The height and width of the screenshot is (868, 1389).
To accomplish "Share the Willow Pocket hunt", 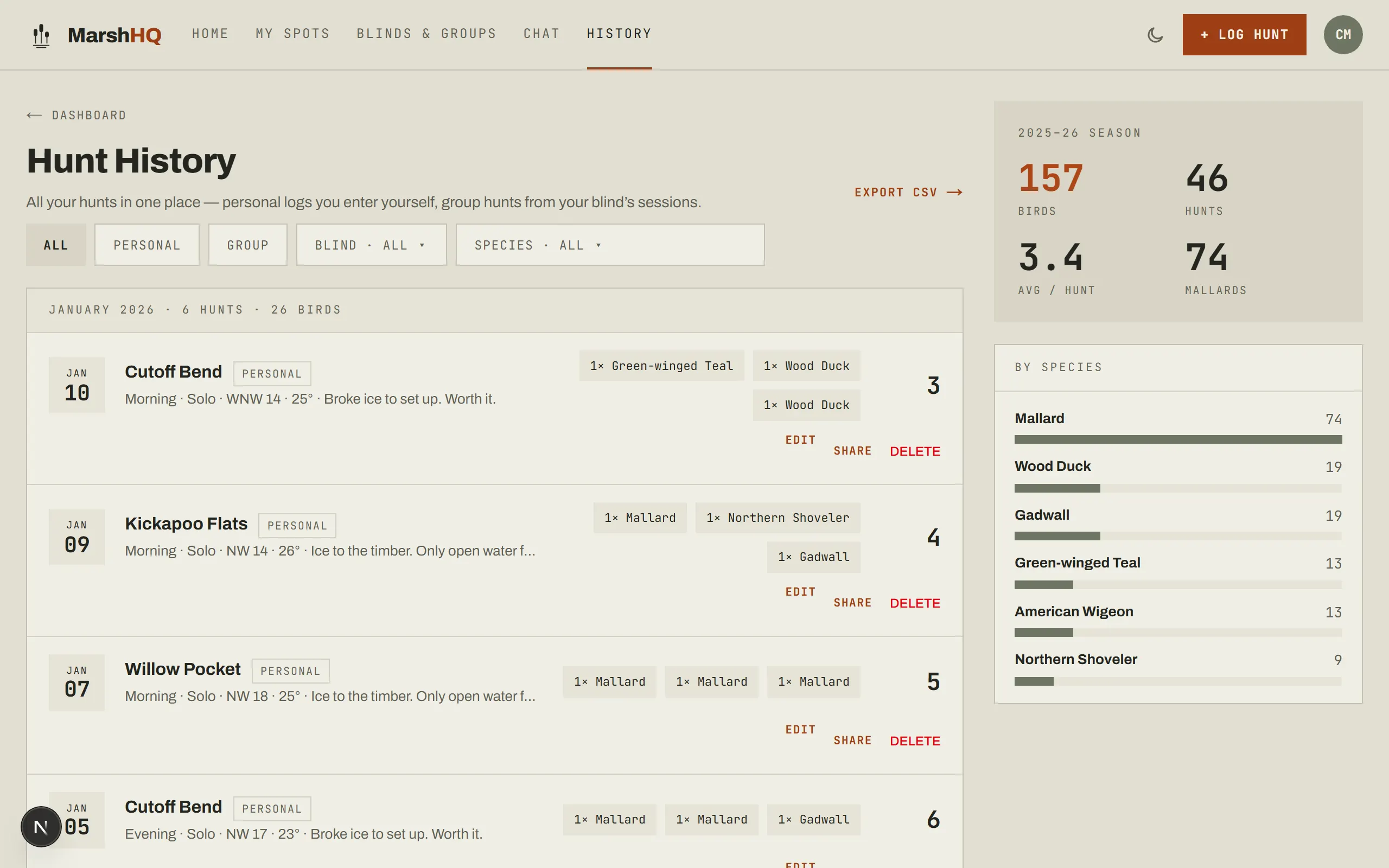I will pos(852,740).
